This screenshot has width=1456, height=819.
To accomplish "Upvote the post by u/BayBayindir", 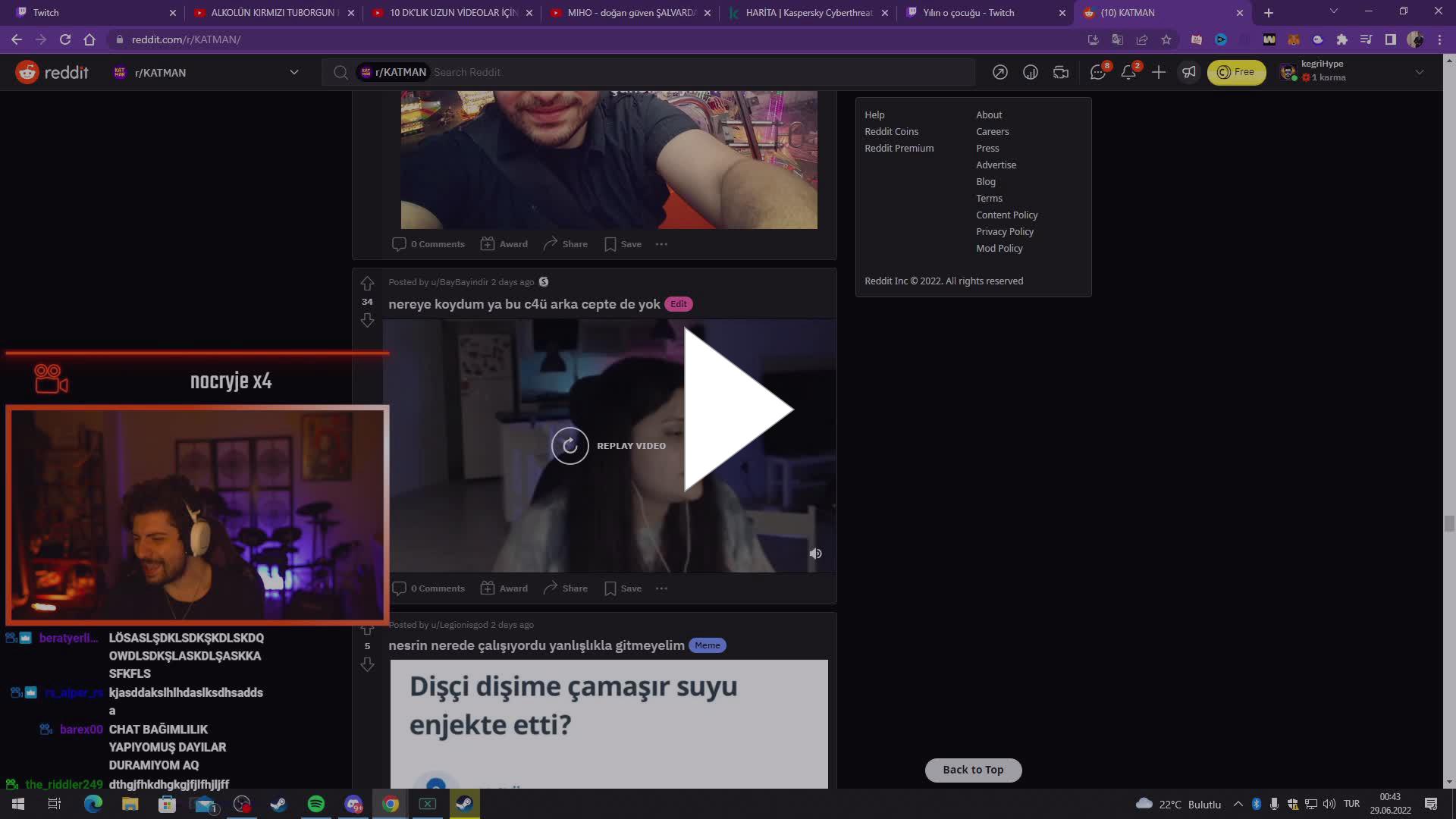I will [368, 283].
